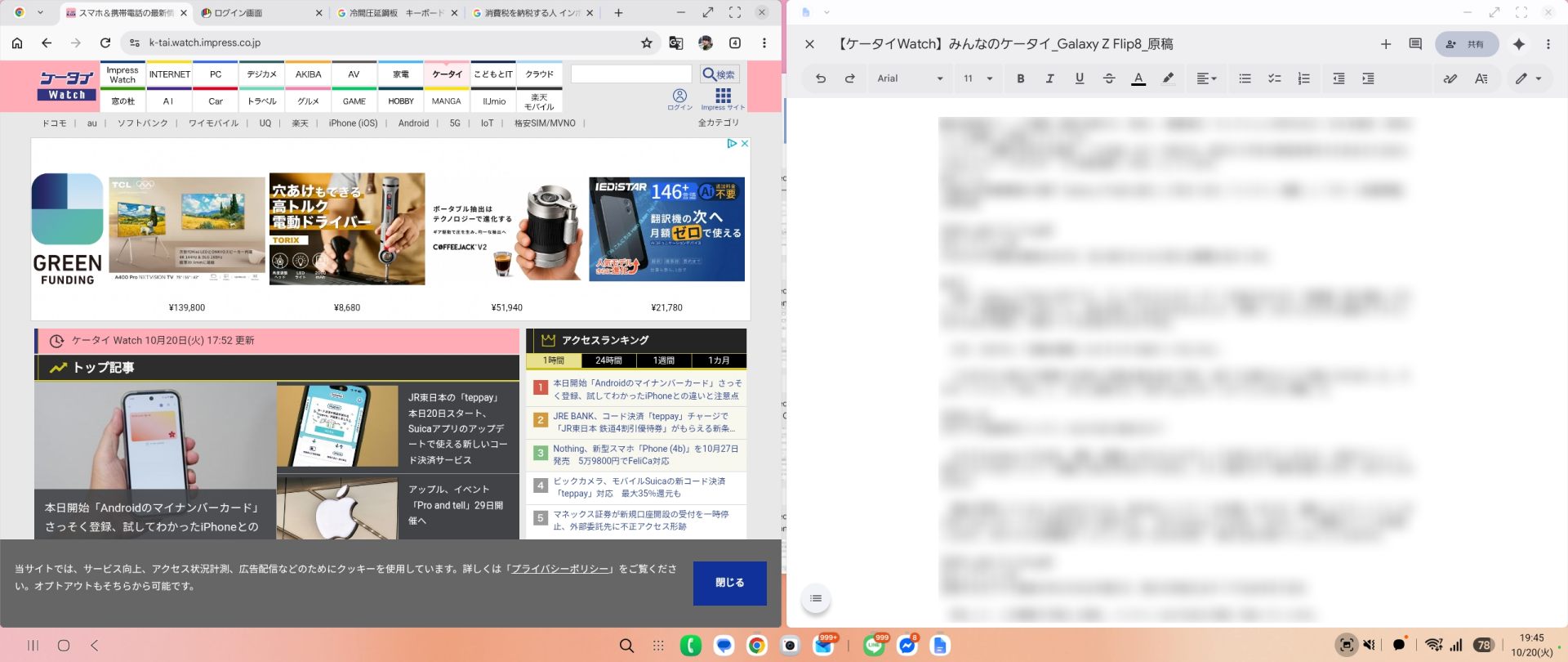This screenshot has width=1568, height=662.
Task: Bookmark this page with the star icon
Action: [x=646, y=42]
